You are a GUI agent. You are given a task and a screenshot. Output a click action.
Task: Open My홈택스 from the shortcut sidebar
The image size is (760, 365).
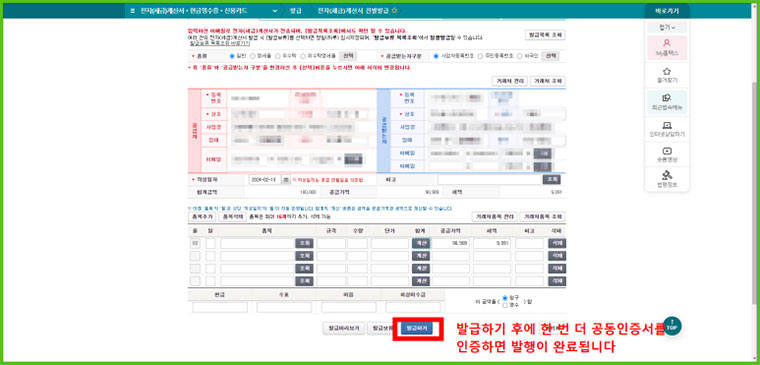[667, 48]
